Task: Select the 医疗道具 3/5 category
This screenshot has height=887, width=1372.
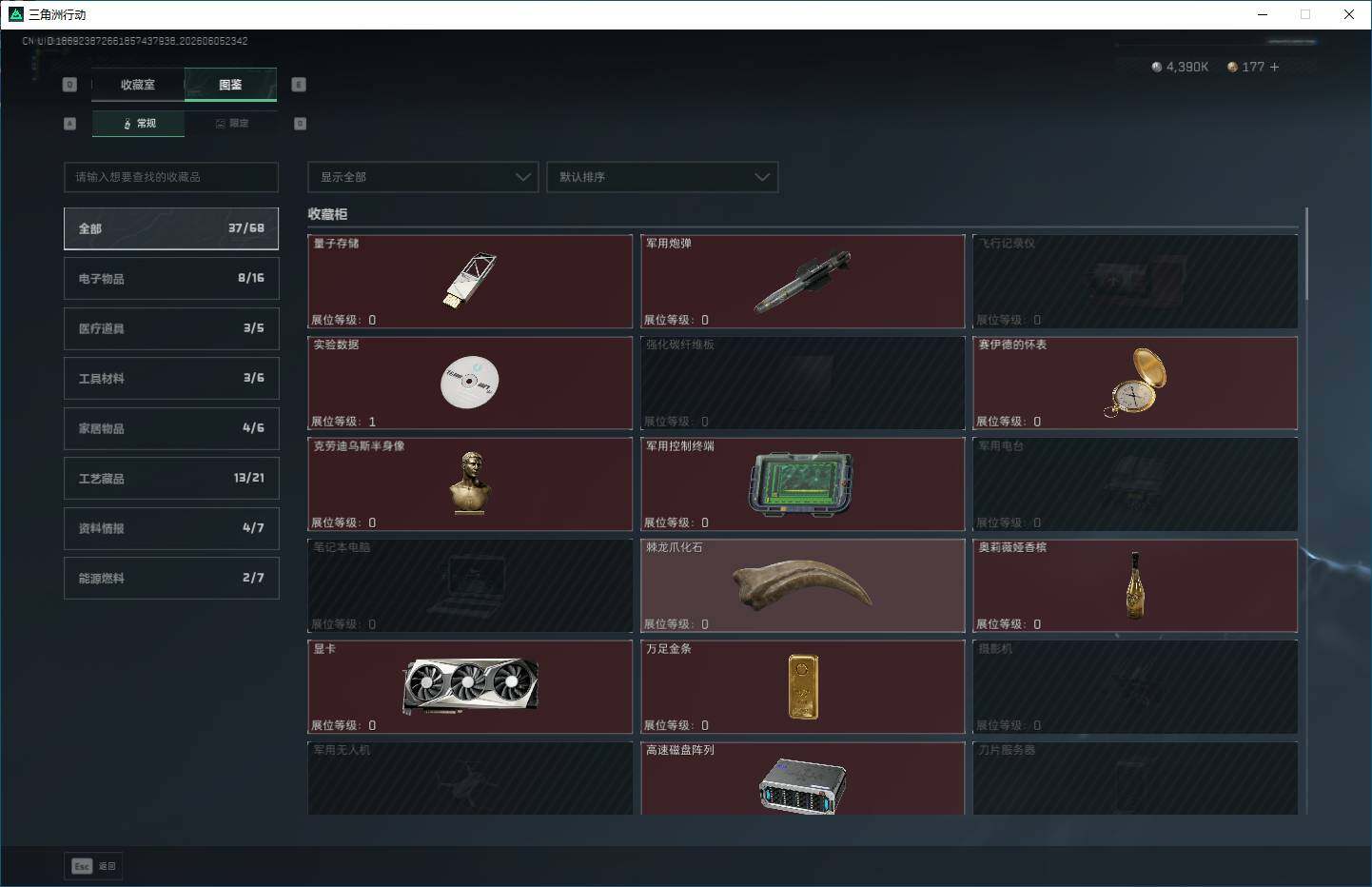Action: point(171,328)
